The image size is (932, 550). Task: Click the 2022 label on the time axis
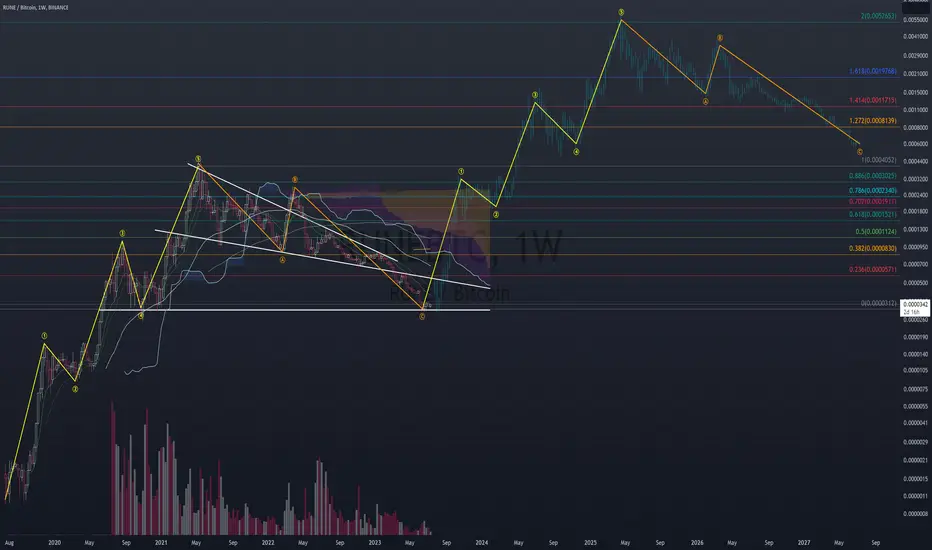pyautogui.click(x=268, y=543)
